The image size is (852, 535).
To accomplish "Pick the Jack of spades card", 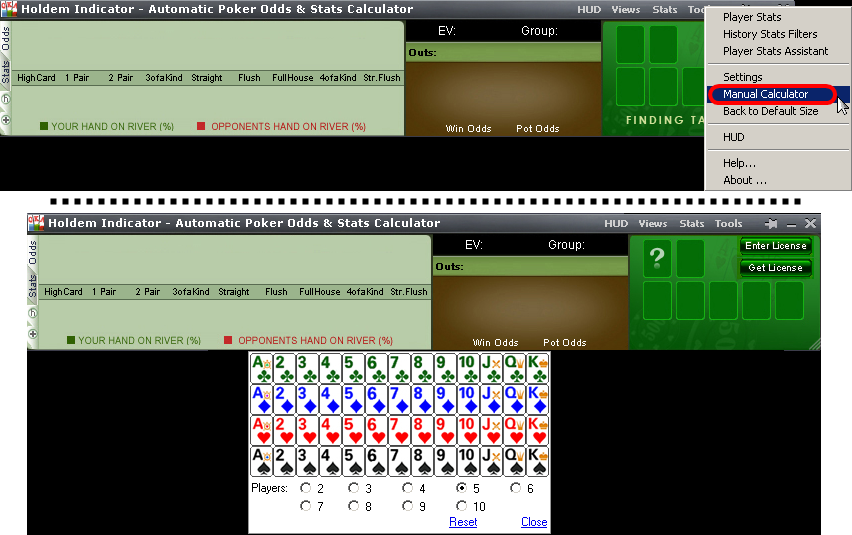I will coord(492,461).
